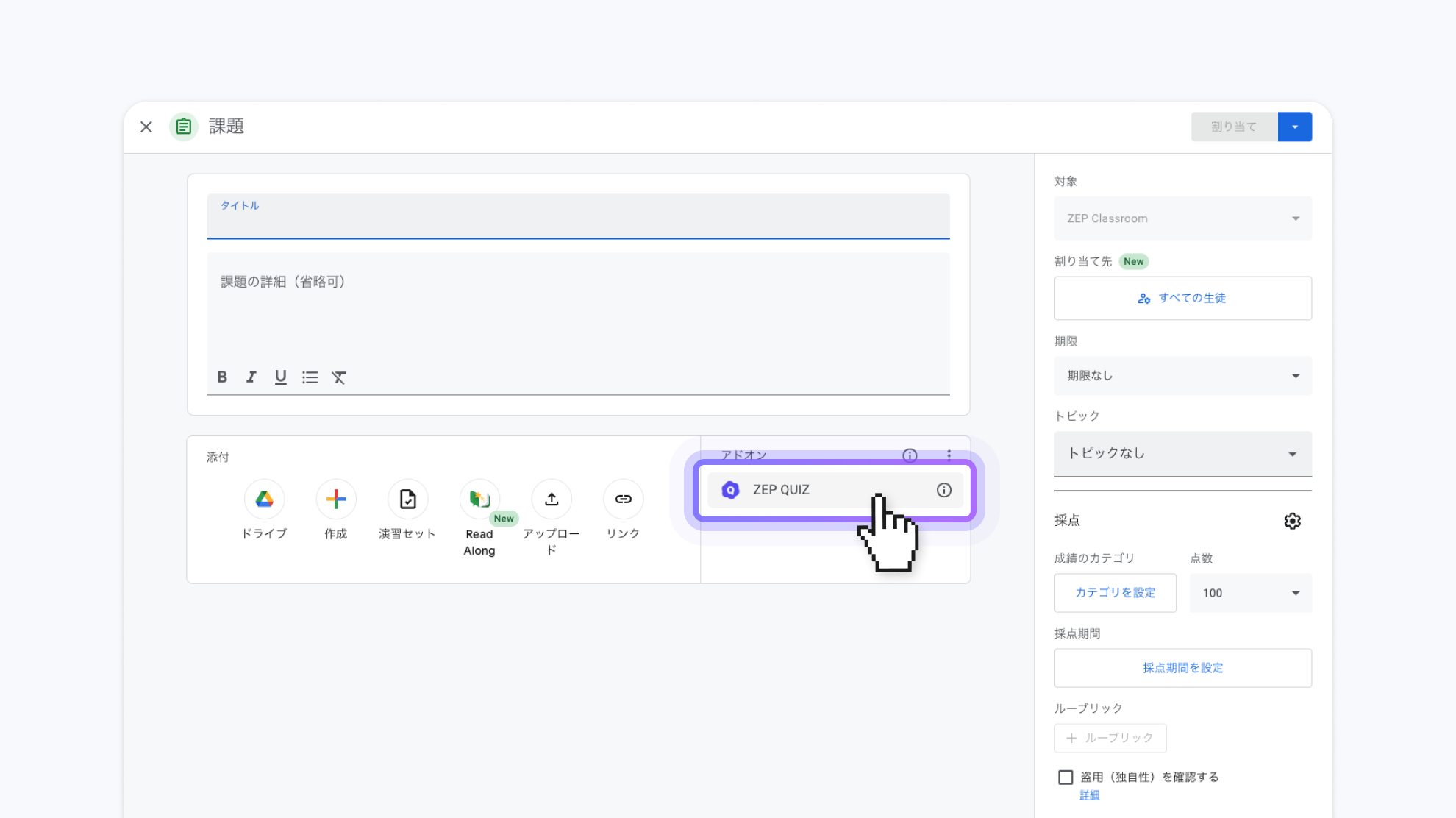This screenshot has height=818, width=1456.
Task: Open the points 100 dropdown
Action: coord(1250,593)
